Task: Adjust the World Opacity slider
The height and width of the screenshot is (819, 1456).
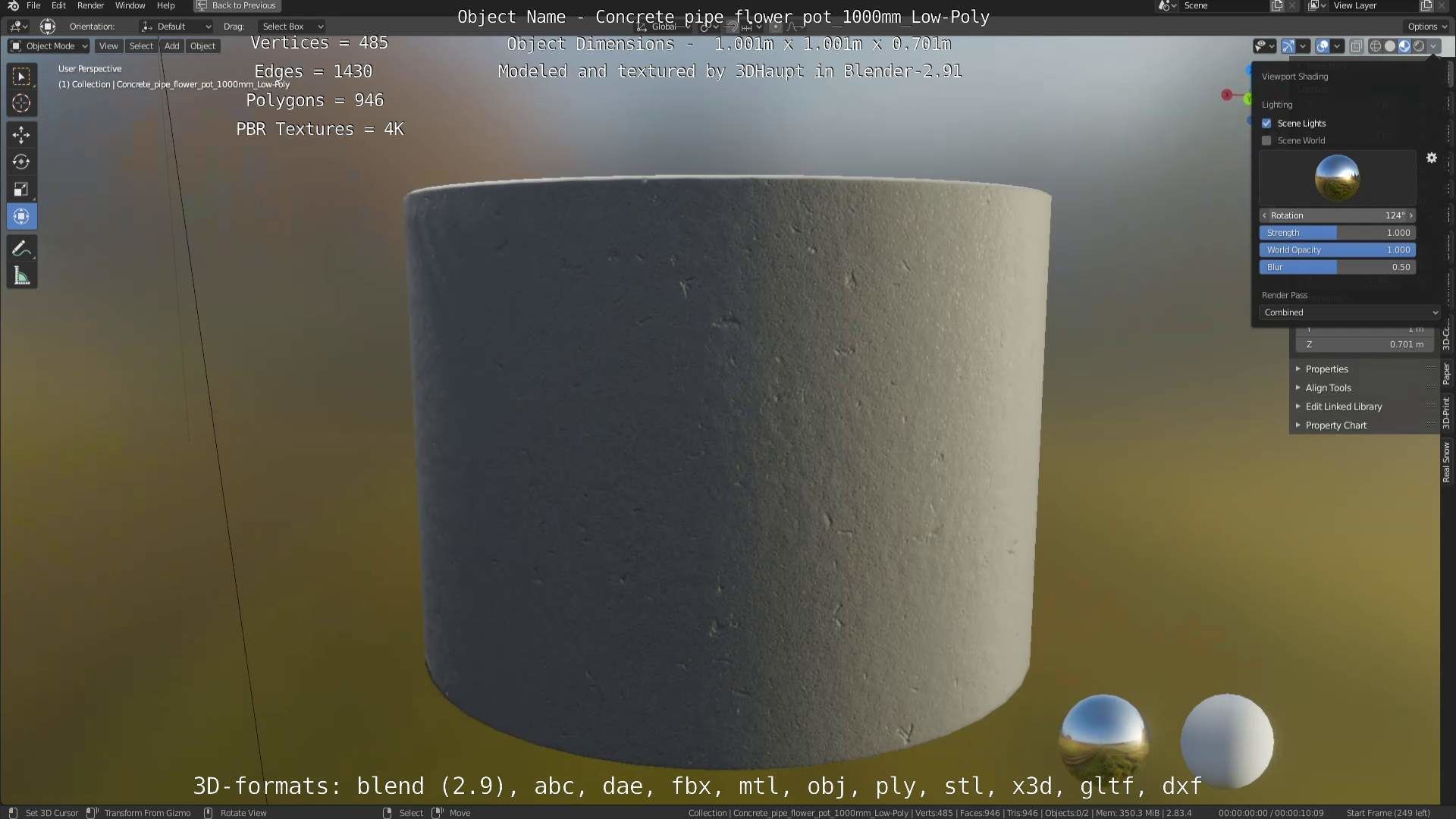Action: (x=1338, y=250)
